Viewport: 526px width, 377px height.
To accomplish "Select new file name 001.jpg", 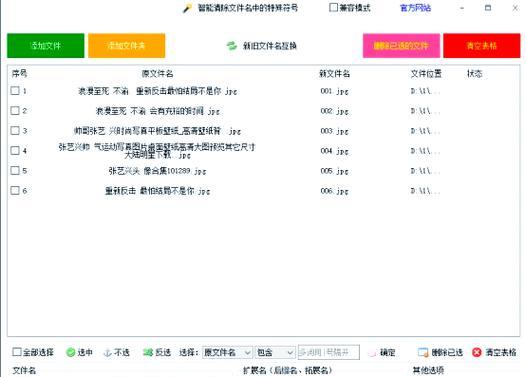I will pos(334,91).
